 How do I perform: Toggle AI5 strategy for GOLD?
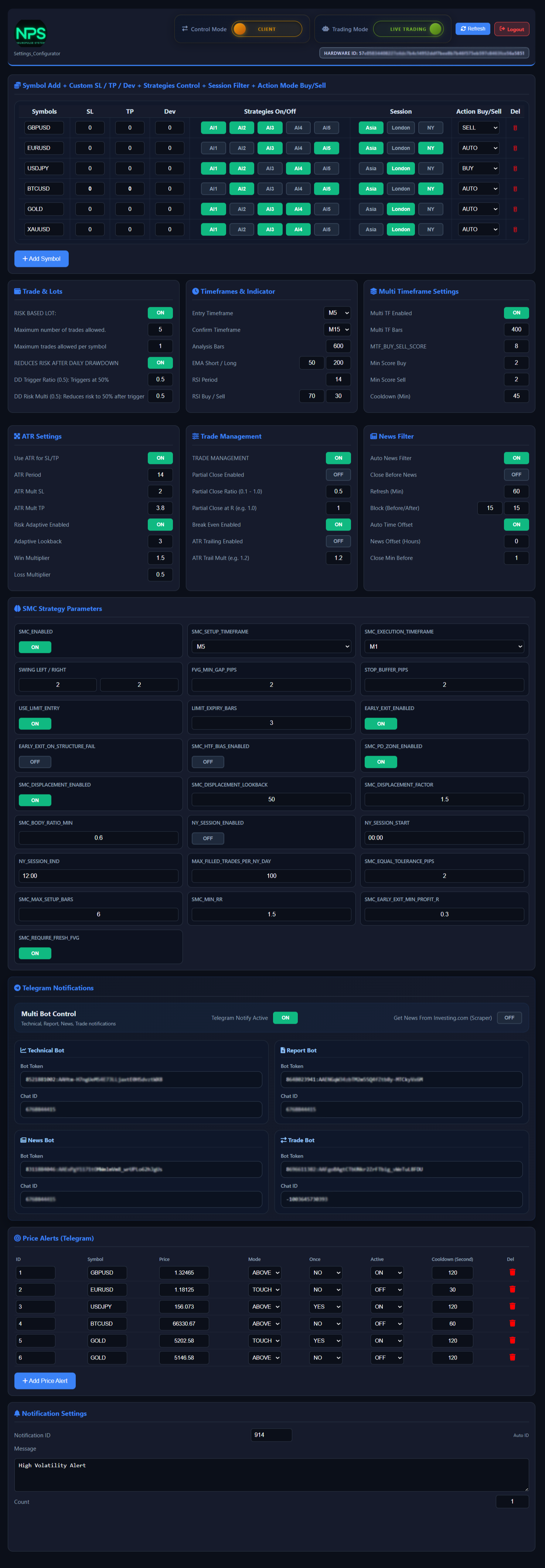click(327, 209)
